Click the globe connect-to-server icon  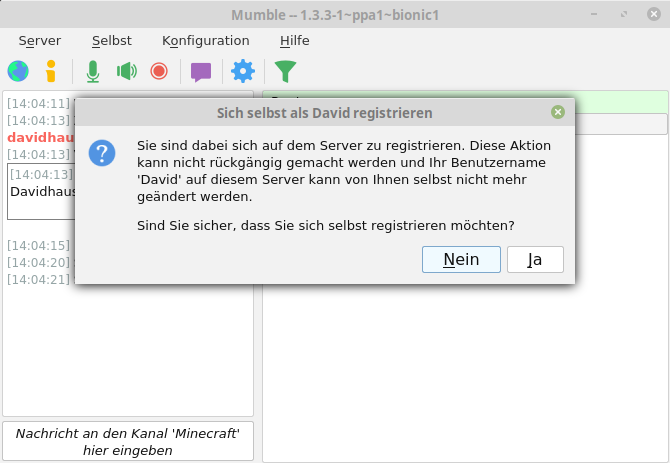(x=18, y=71)
